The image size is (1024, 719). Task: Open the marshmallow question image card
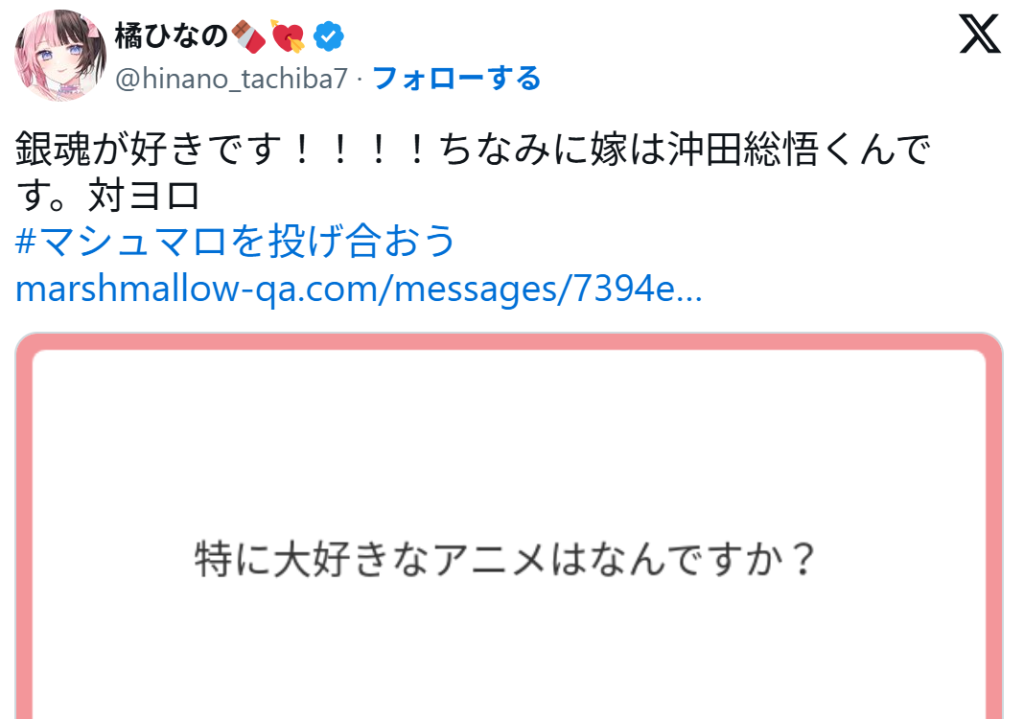[x=509, y=526]
